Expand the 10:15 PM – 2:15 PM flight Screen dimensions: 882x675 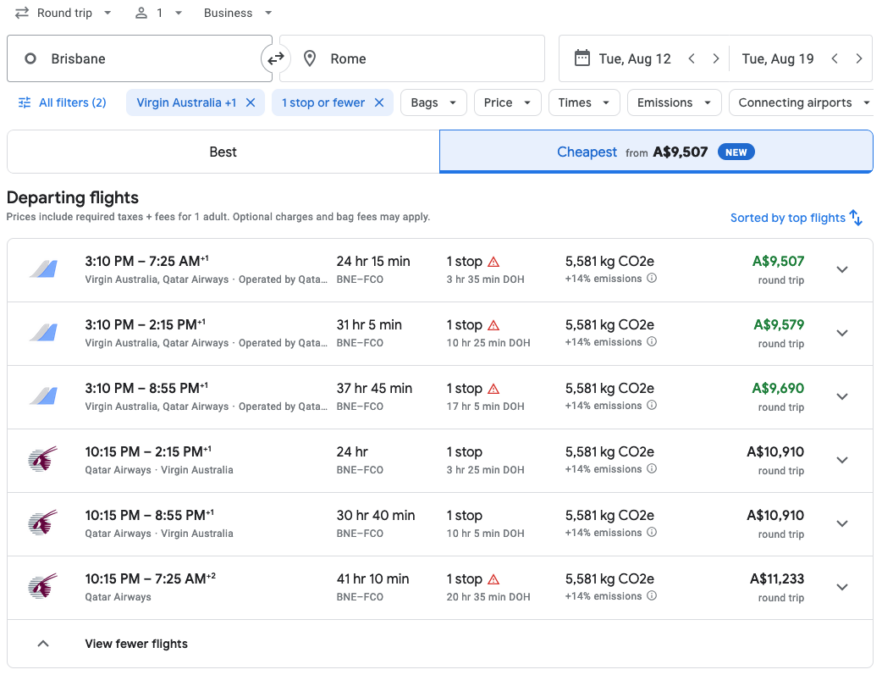click(x=842, y=460)
